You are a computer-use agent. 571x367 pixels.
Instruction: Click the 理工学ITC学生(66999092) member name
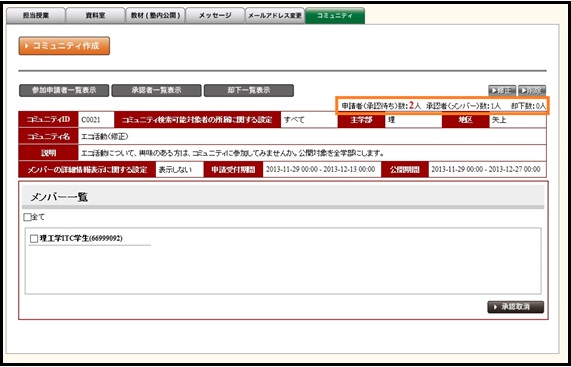[x=81, y=239]
